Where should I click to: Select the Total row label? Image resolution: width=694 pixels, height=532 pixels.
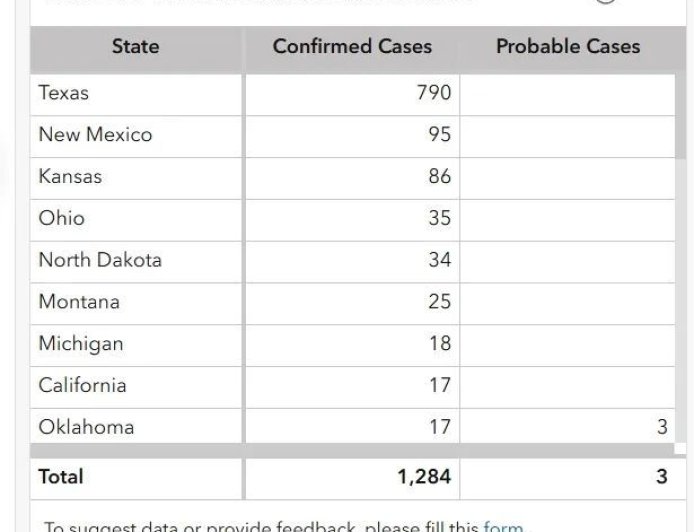point(61,477)
